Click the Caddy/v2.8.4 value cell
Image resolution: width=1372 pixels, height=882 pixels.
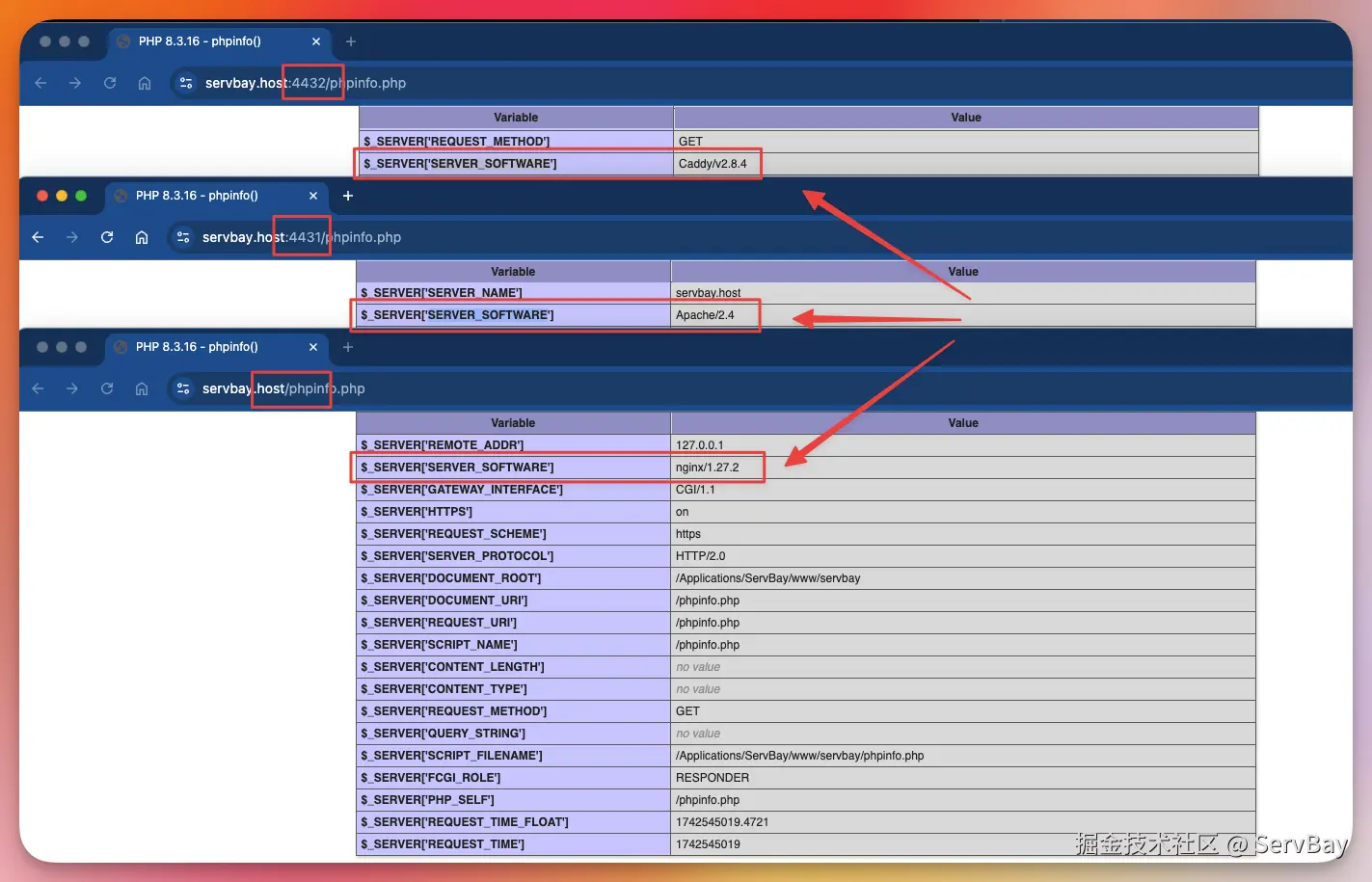966,164
